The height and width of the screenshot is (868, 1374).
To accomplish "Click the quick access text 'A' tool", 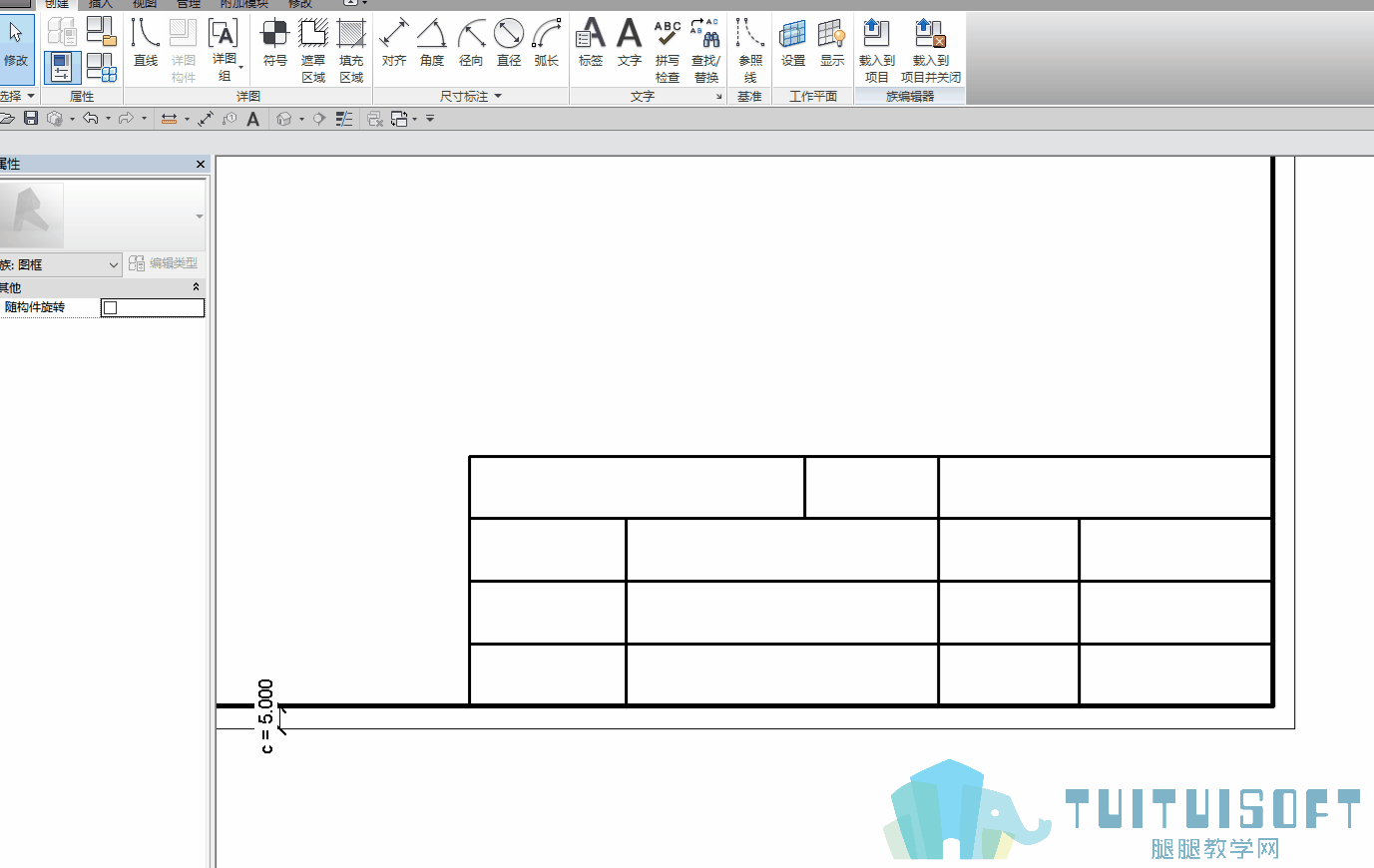I will (x=253, y=119).
